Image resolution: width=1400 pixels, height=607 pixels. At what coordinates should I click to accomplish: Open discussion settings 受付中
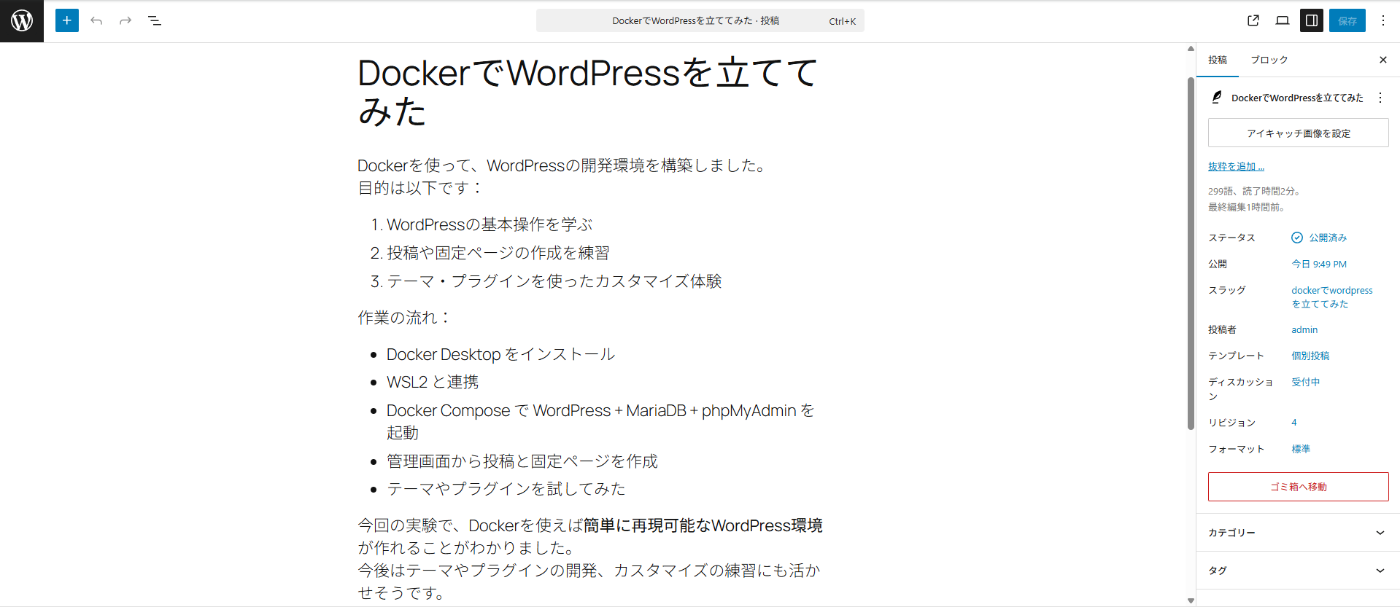tap(1305, 382)
